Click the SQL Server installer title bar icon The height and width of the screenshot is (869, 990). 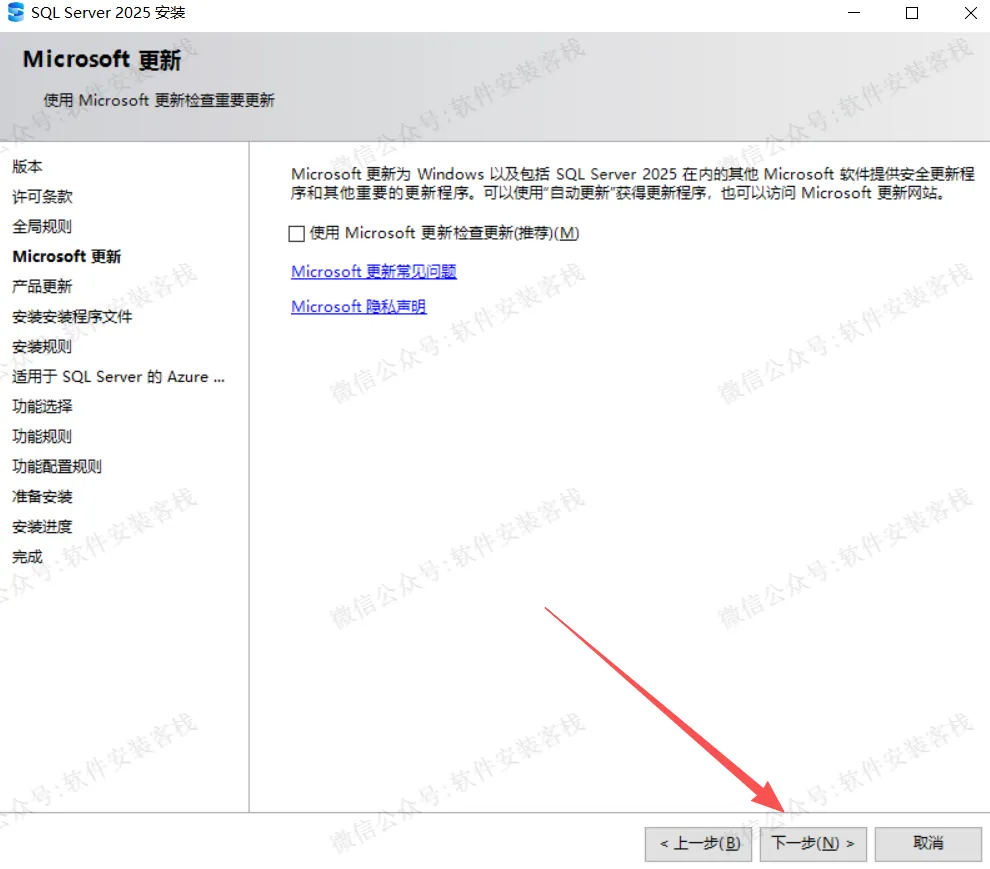(15, 12)
